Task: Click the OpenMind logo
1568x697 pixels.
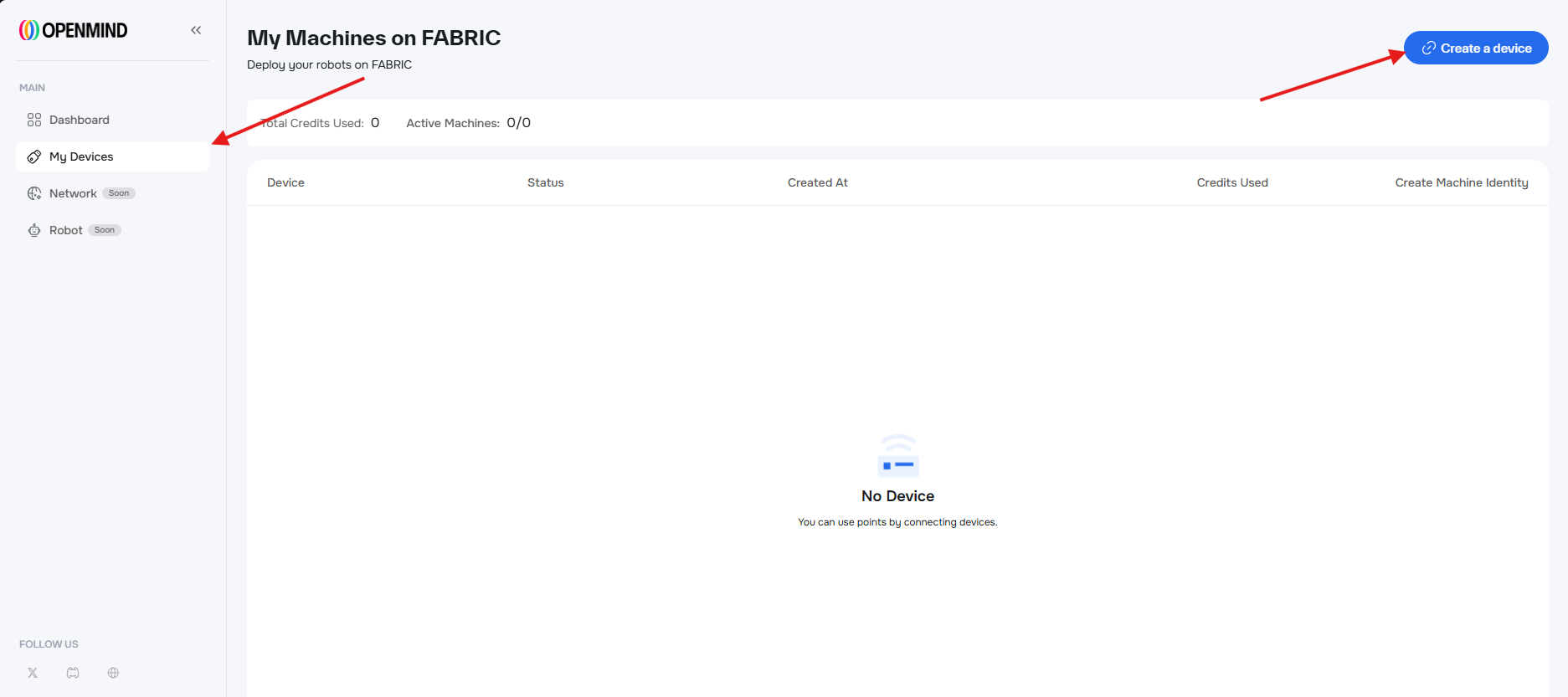Action: point(74,30)
